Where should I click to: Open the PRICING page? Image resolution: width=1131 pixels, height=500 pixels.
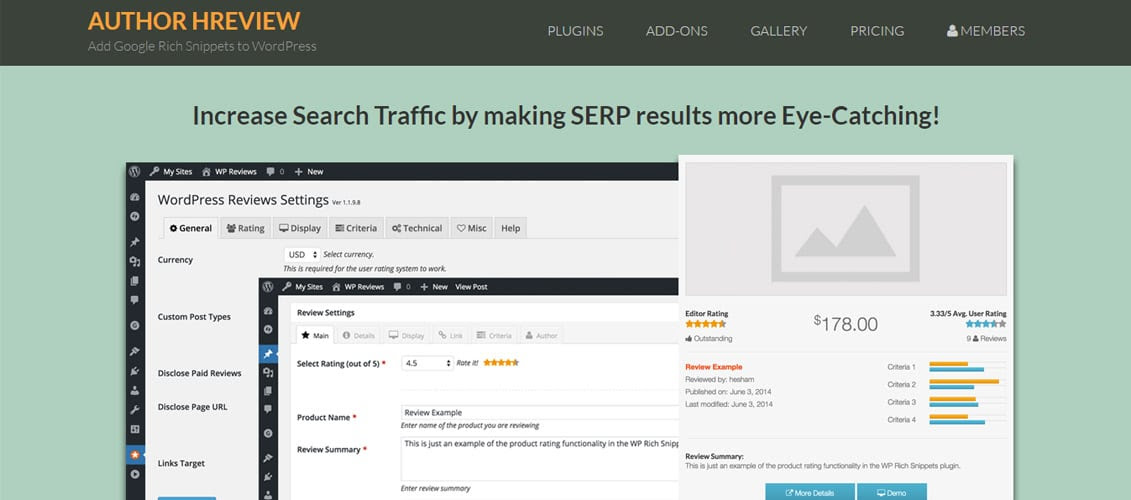876,31
